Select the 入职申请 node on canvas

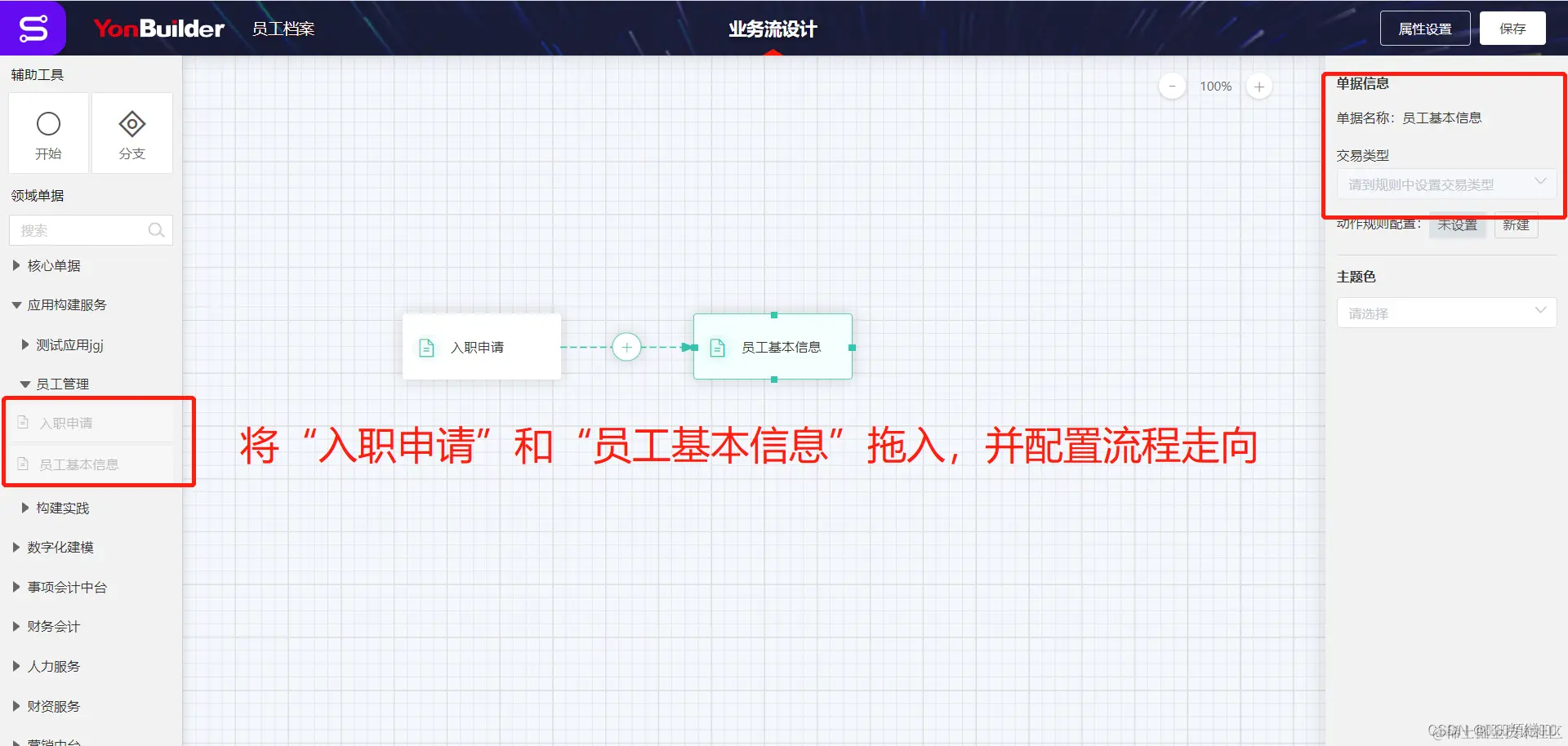(x=482, y=347)
